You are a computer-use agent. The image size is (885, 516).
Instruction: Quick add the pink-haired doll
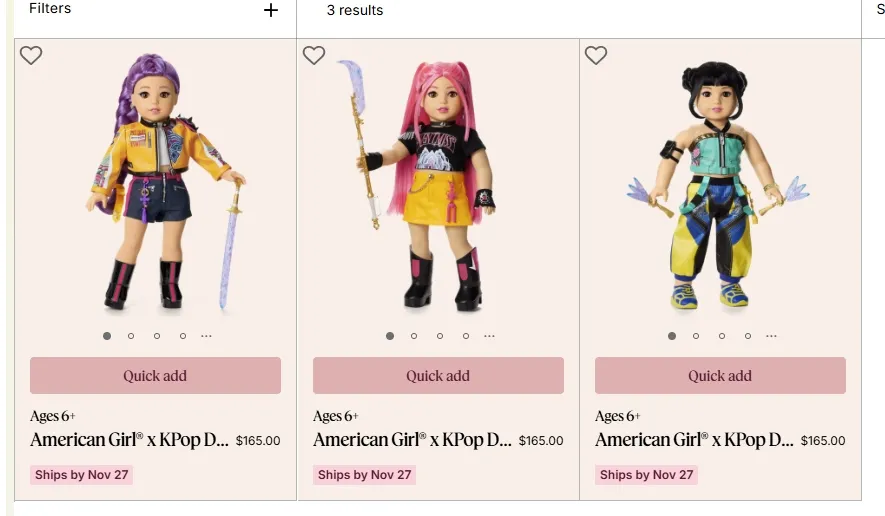coord(439,375)
